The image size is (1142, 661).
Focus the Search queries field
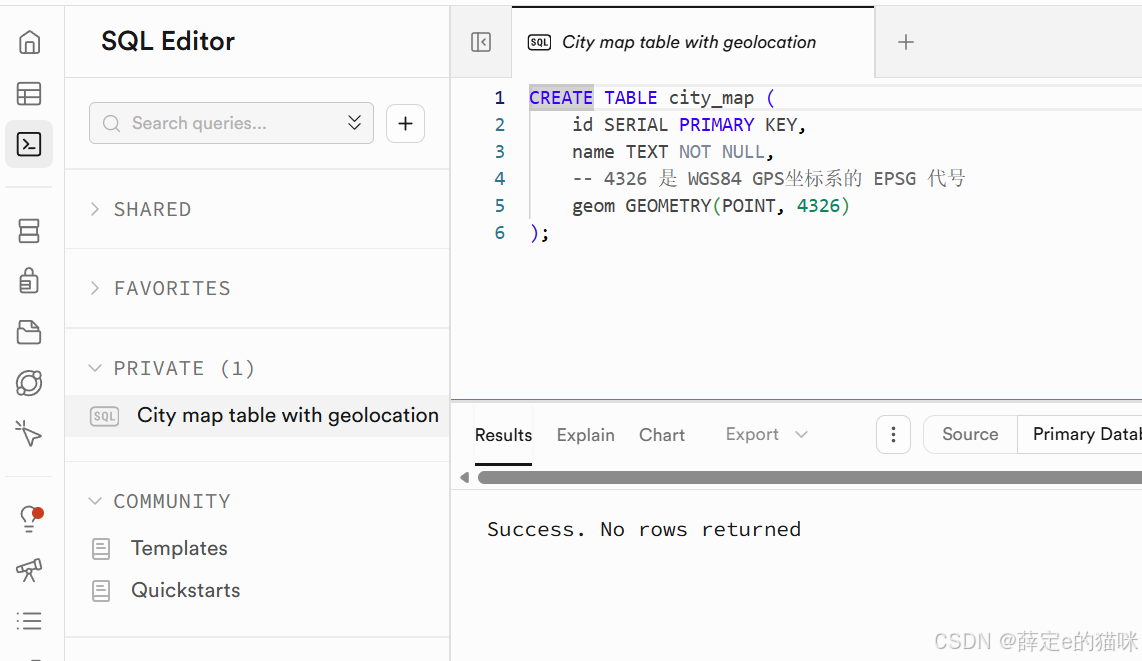[x=232, y=123]
